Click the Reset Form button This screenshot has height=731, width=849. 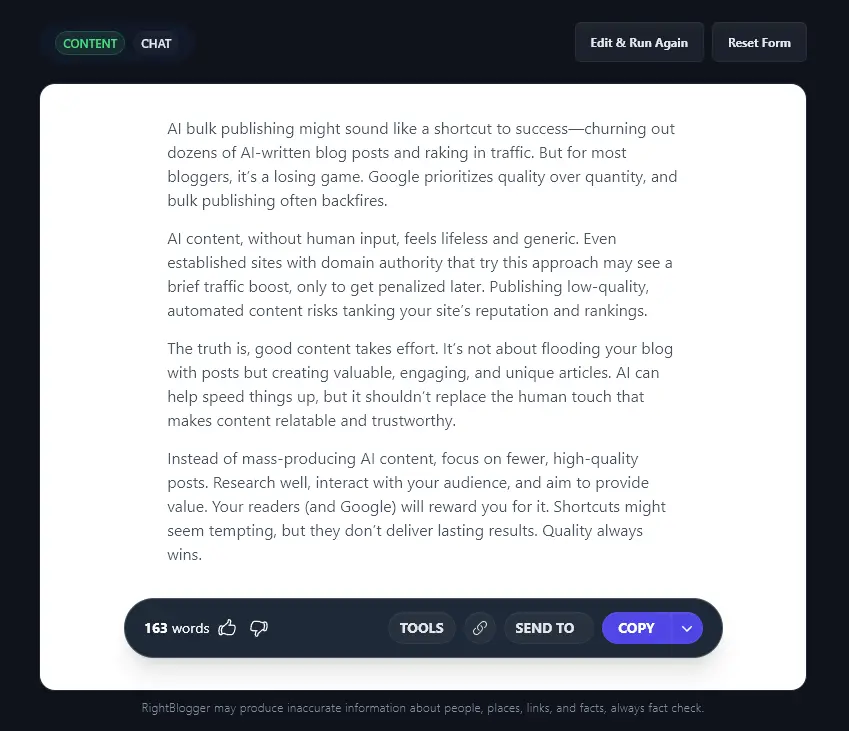[x=759, y=42]
